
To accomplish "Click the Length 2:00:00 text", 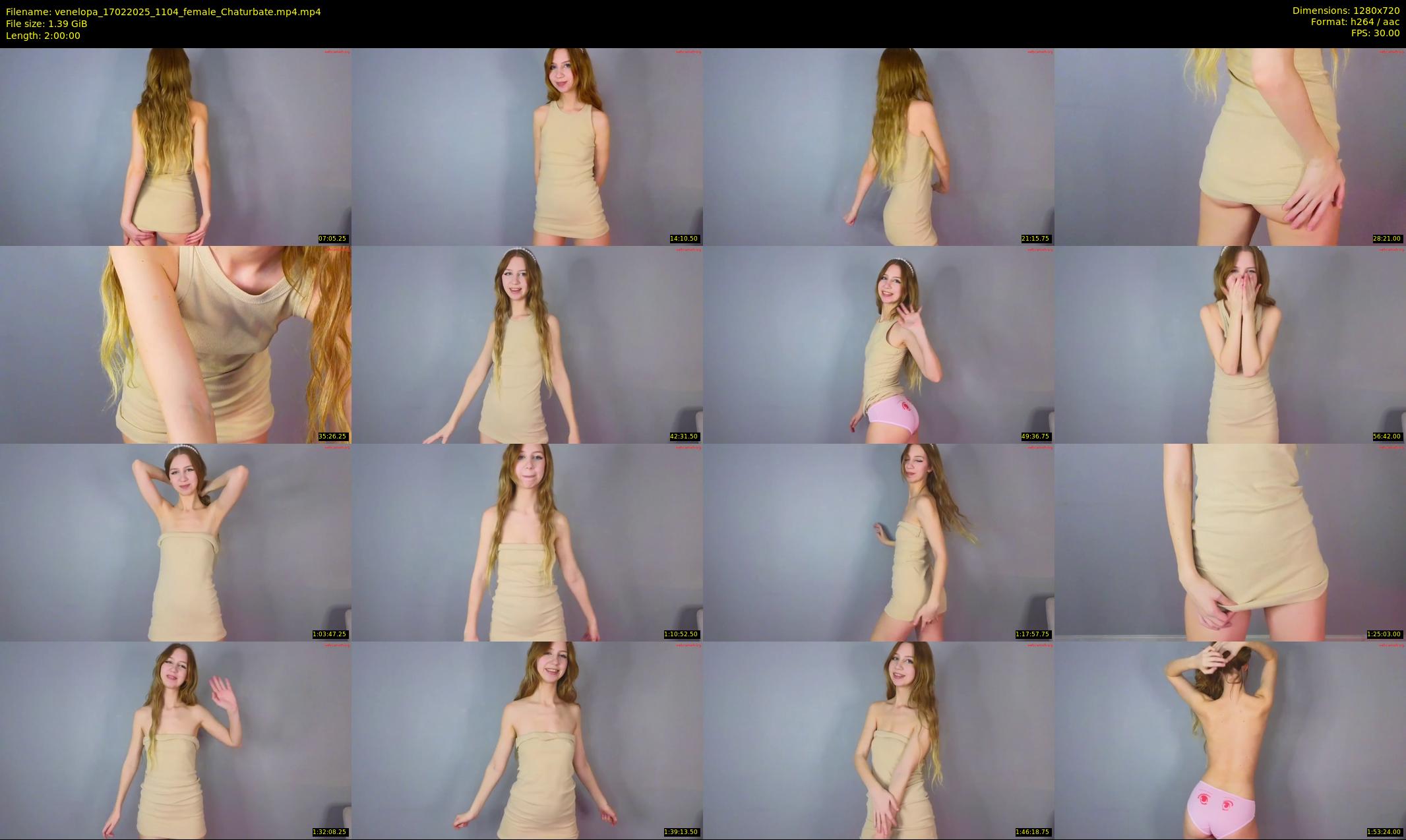I will pos(43,36).
